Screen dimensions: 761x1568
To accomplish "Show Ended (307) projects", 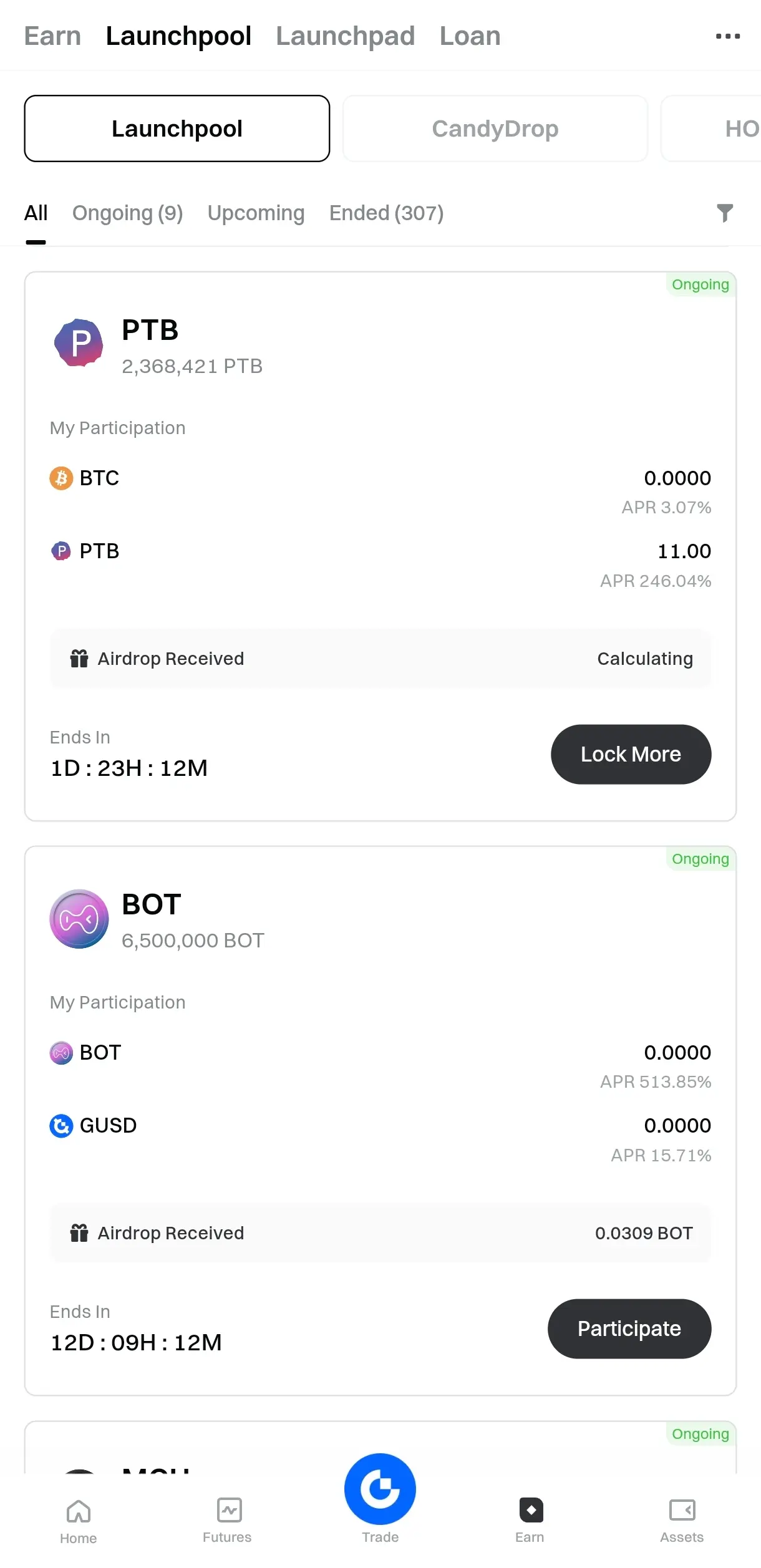I will 387,213.
